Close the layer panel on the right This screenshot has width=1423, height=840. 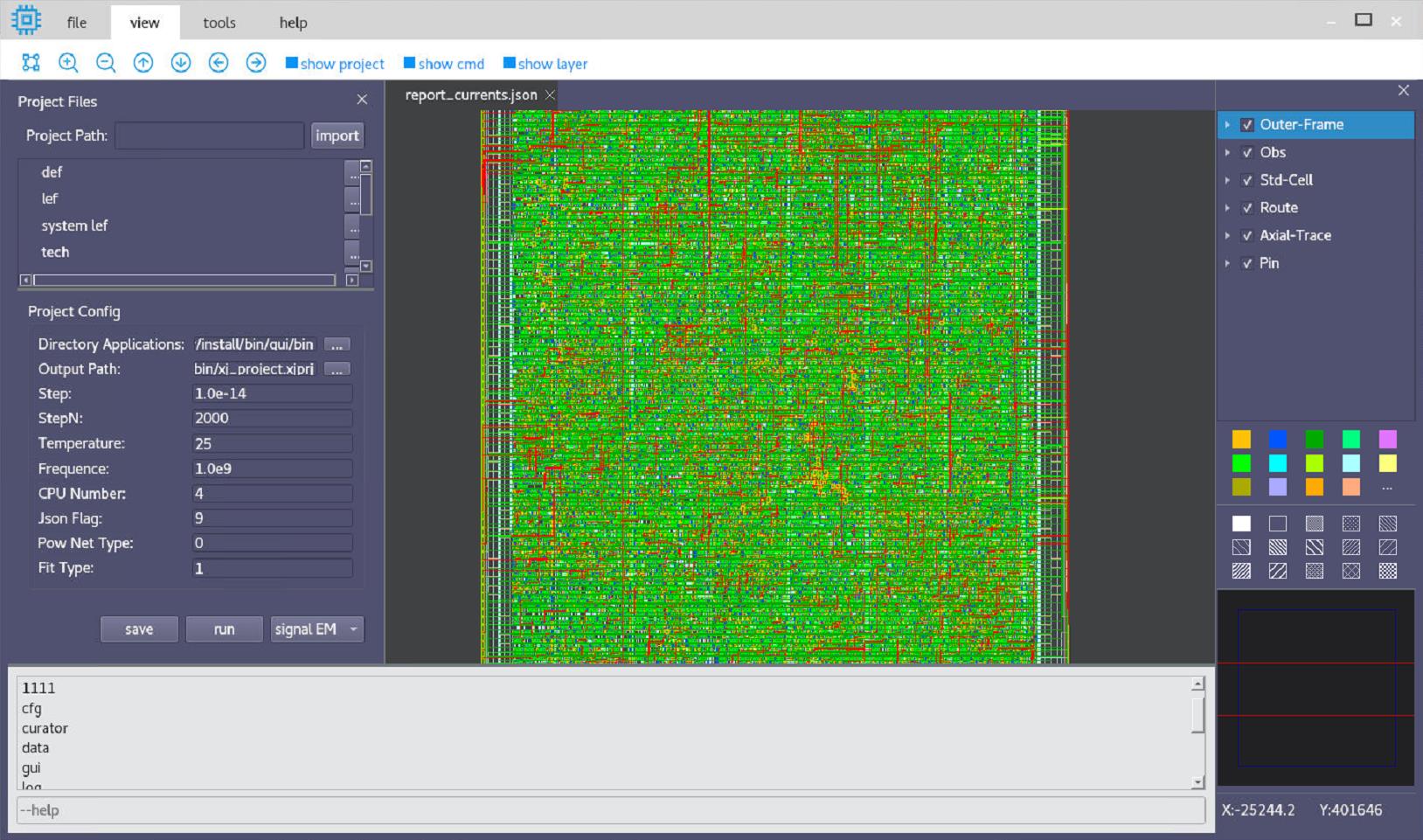coord(1403,90)
